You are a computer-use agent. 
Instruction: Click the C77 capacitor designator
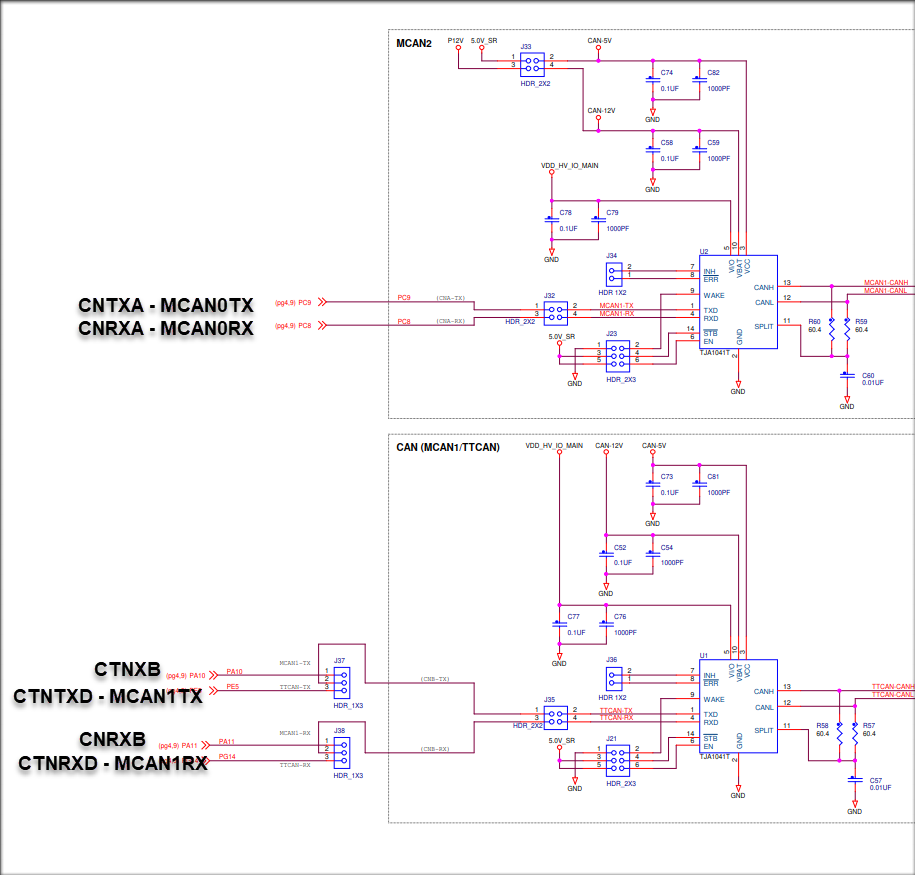tap(573, 616)
